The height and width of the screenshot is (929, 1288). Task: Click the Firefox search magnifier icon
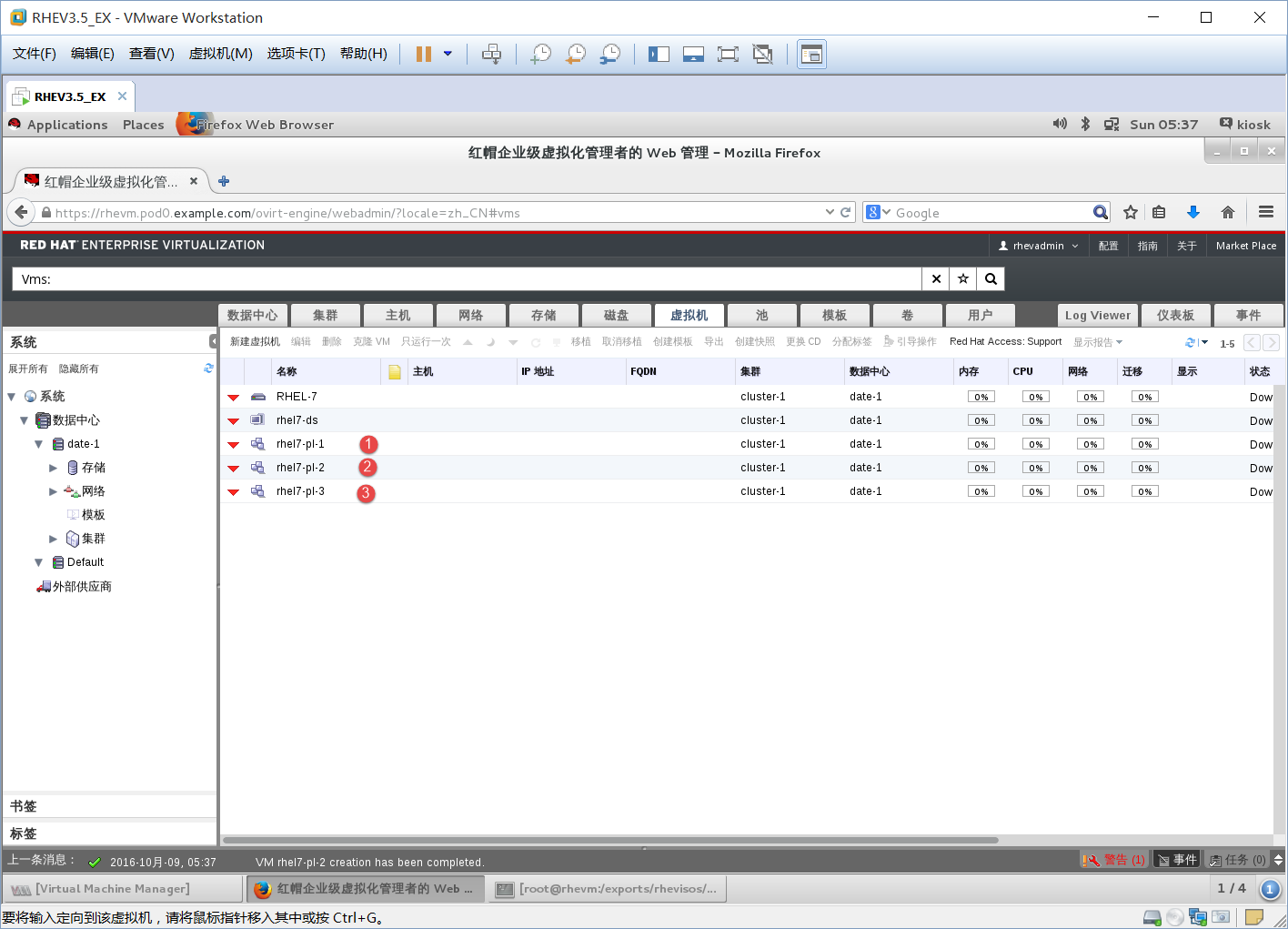tap(1101, 212)
